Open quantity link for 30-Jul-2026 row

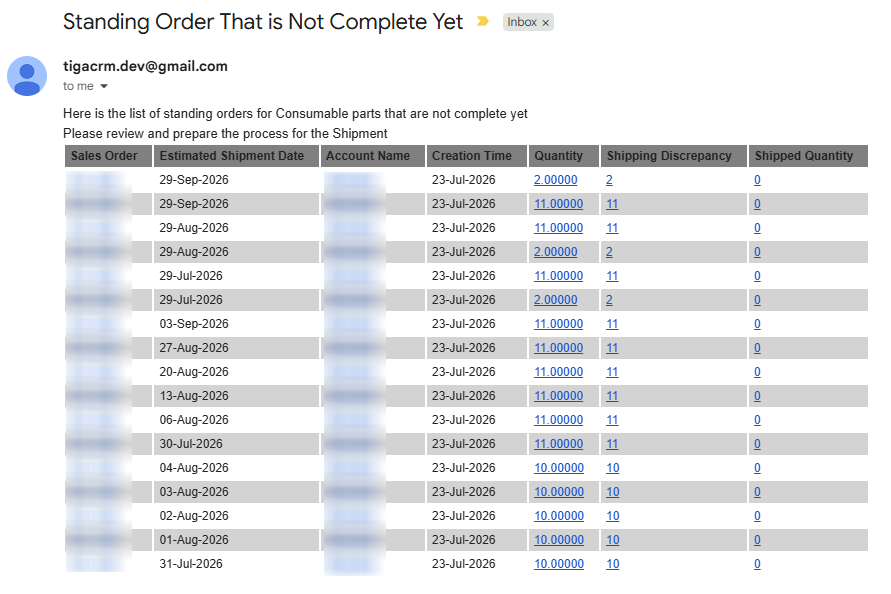pyautogui.click(x=558, y=444)
